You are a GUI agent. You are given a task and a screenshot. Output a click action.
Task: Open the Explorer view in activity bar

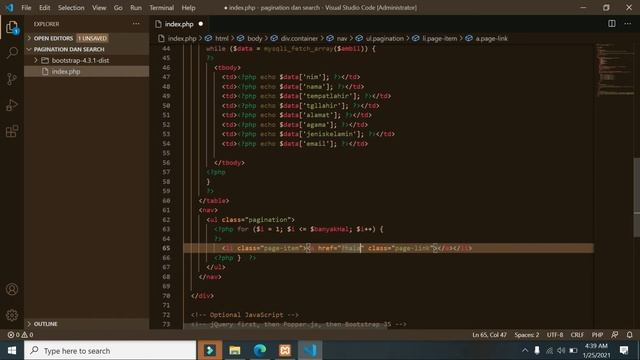click(12, 28)
